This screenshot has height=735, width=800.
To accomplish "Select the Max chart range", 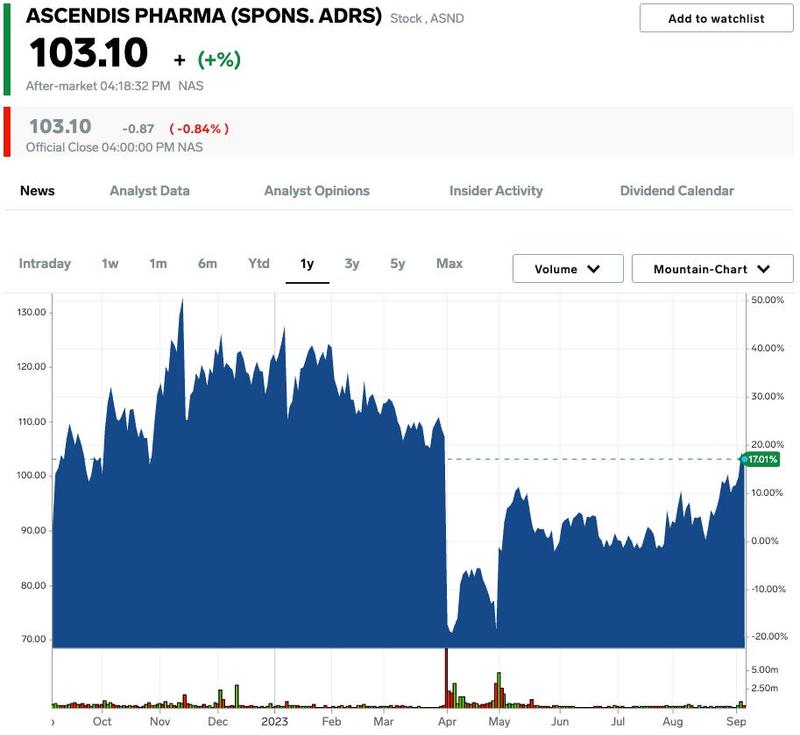I will click(x=449, y=264).
